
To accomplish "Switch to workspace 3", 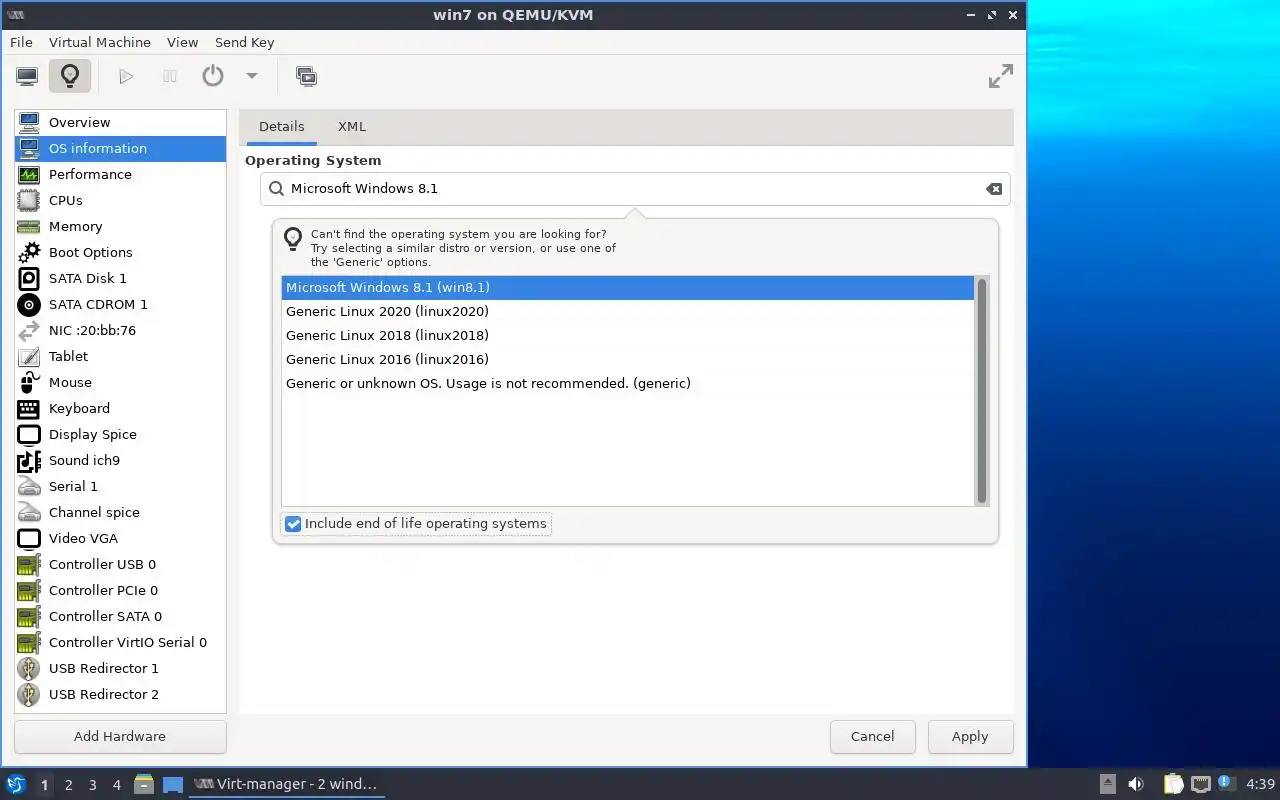I will [x=93, y=785].
